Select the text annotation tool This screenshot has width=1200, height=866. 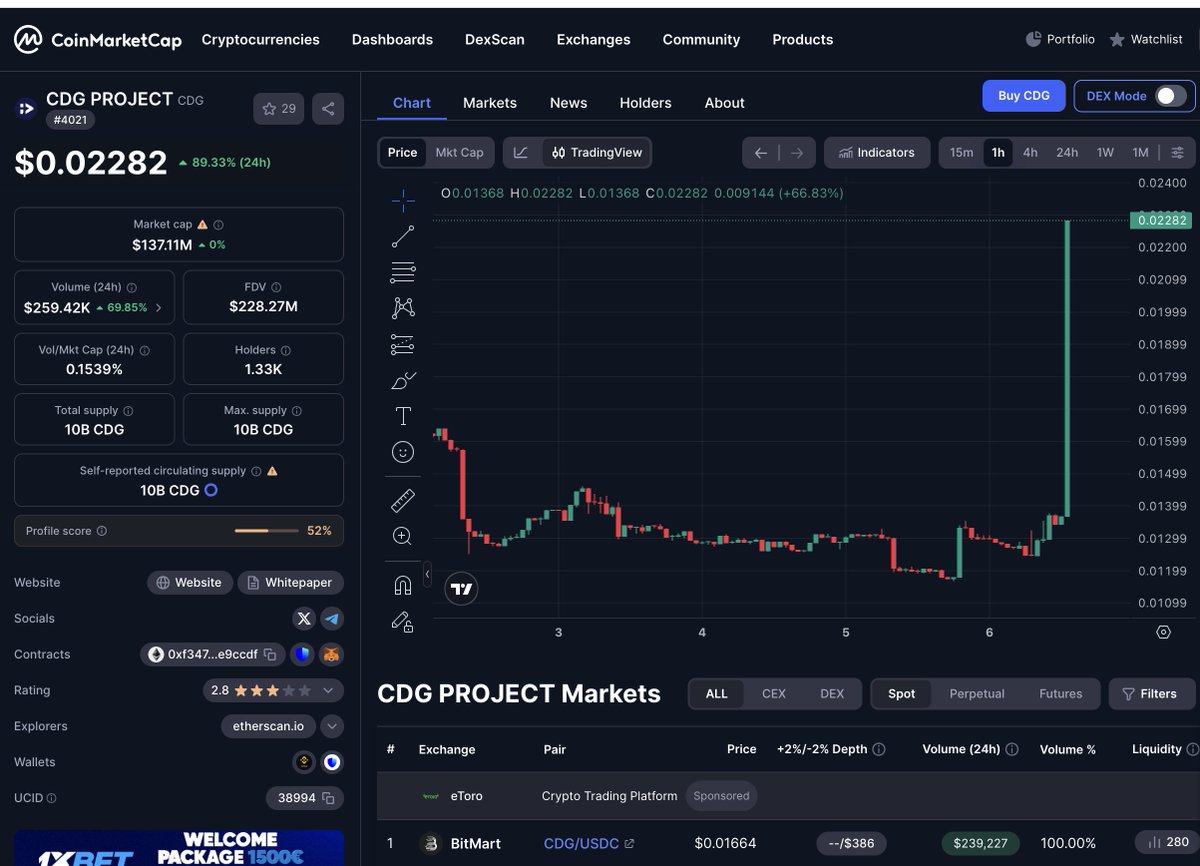pyautogui.click(x=403, y=416)
